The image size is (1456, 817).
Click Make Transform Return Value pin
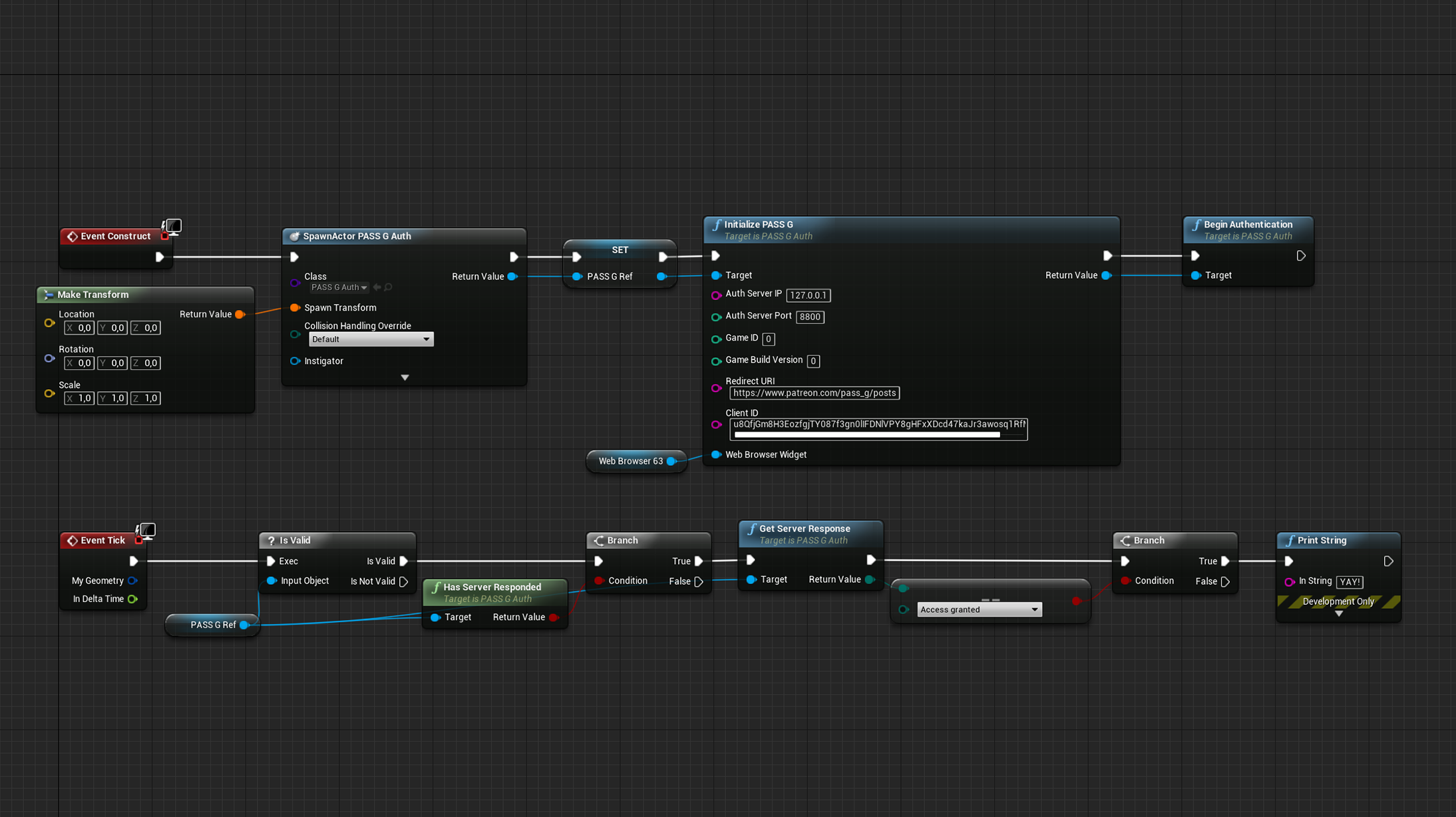pyautogui.click(x=240, y=314)
